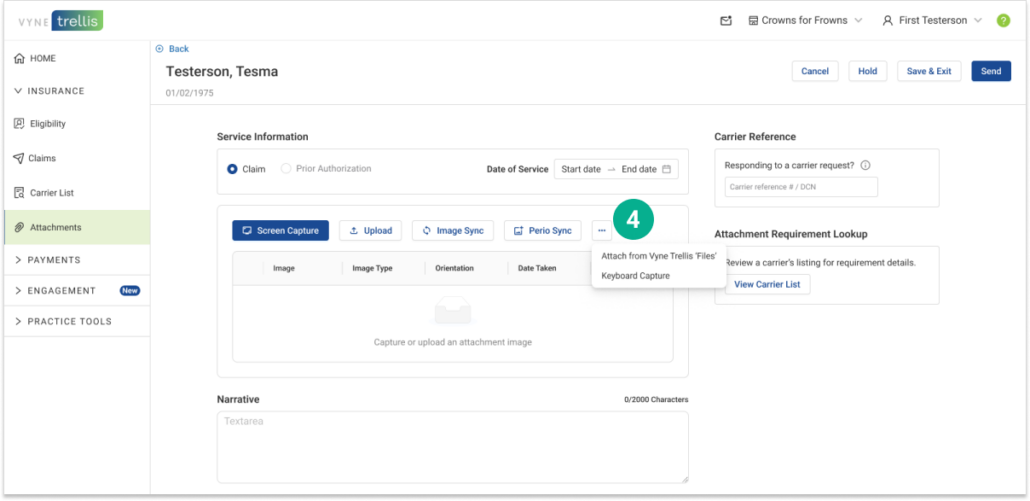Open the calendar icon in Date of Service
1030x501 pixels.
click(667, 169)
